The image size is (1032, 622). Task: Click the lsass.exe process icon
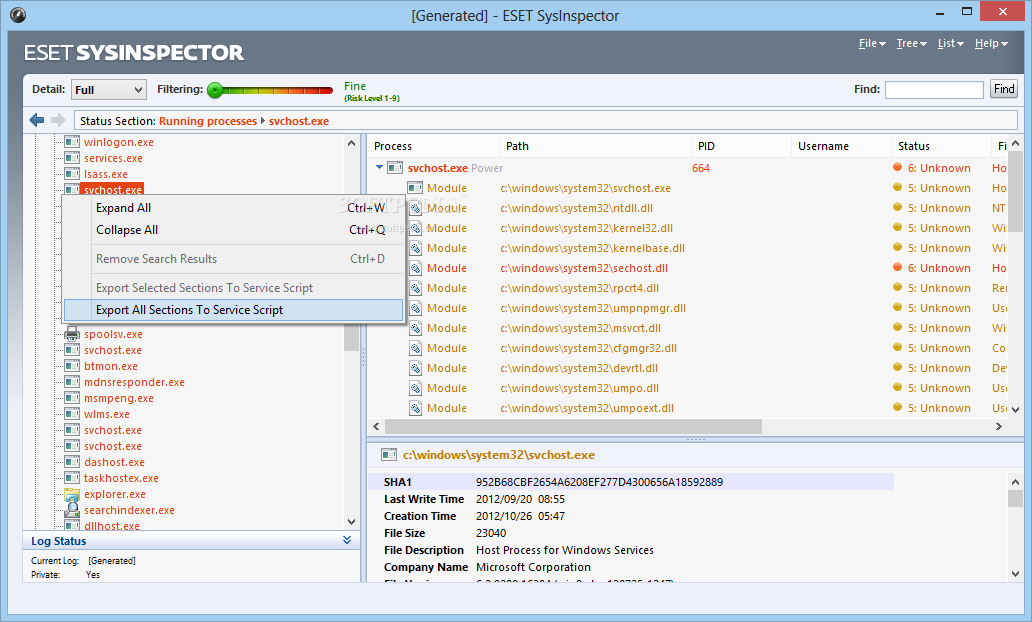pyautogui.click(x=72, y=174)
